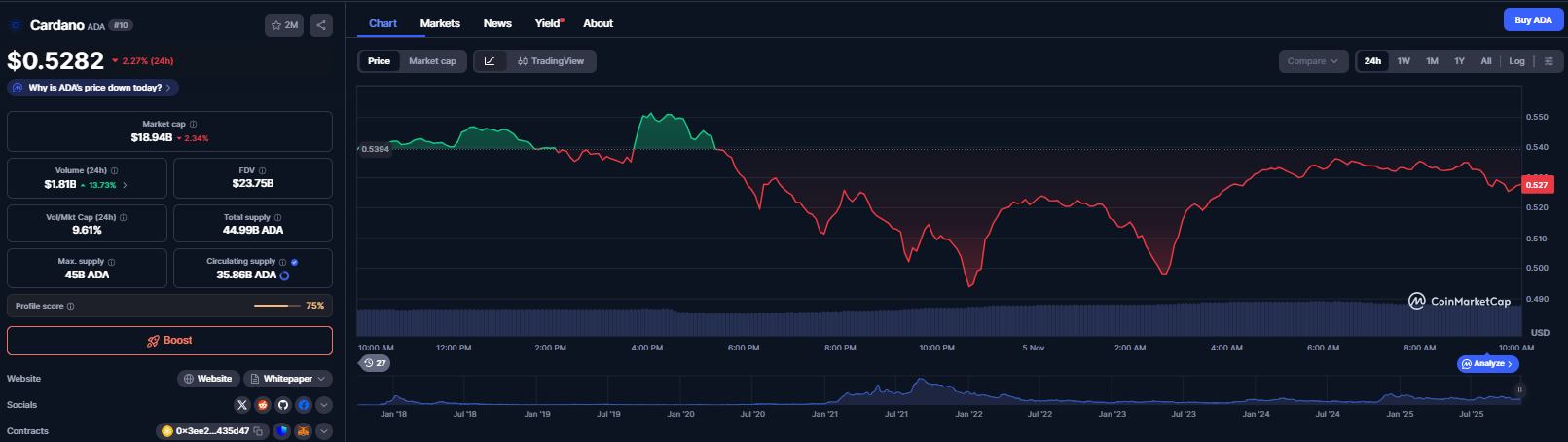Image resolution: width=1568 pixels, height=442 pixels.
Task: Click the orange Boost button
Action: (x=169, y=341)
